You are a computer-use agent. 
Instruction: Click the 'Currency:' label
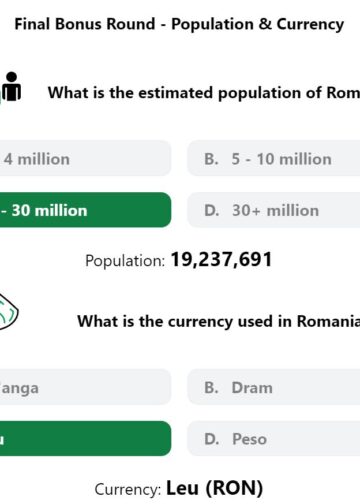(128, 490)
